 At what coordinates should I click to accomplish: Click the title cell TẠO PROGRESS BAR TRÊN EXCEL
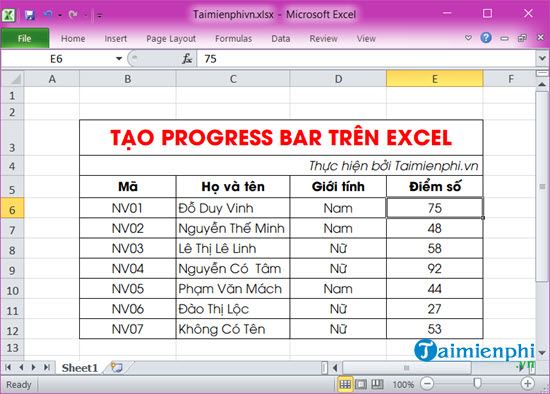pyautogui.click(x=281, y=138)
